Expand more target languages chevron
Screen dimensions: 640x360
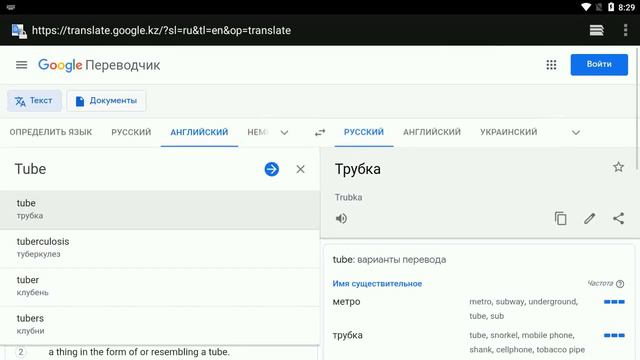576,133
